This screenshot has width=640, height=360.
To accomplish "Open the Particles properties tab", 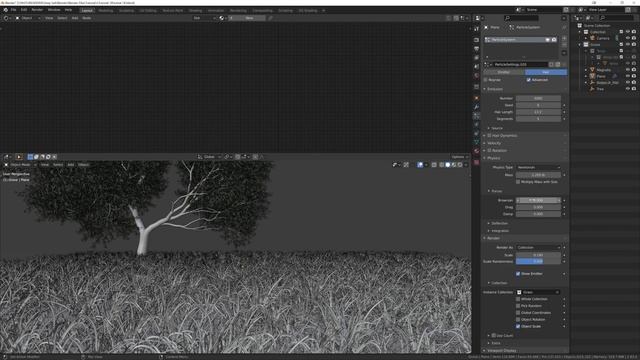I will pyautogui.click(x=476, y=116).
